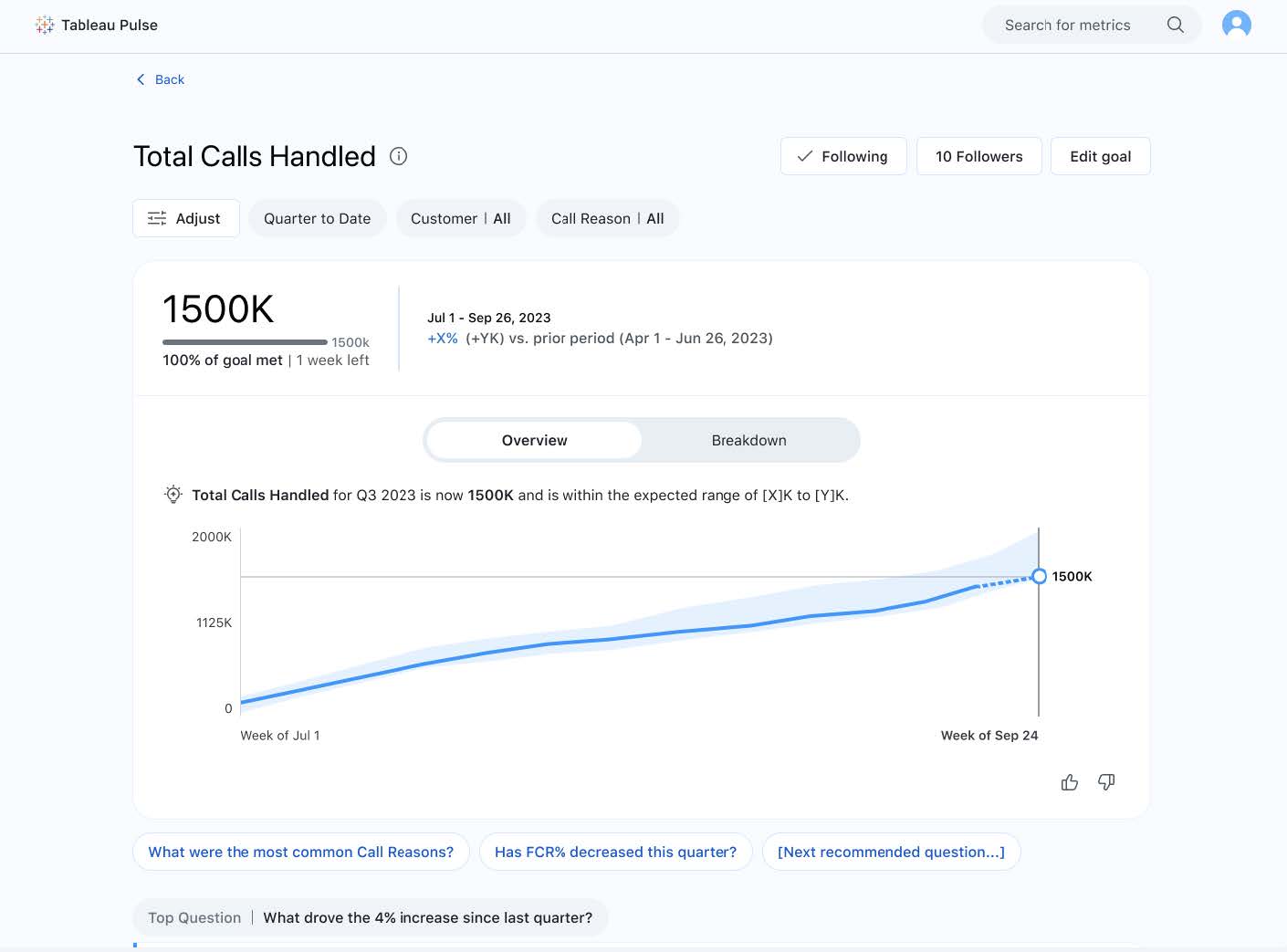Expand the Call Reason filter
Viewport: 1287px width, 952px height.
607,219
